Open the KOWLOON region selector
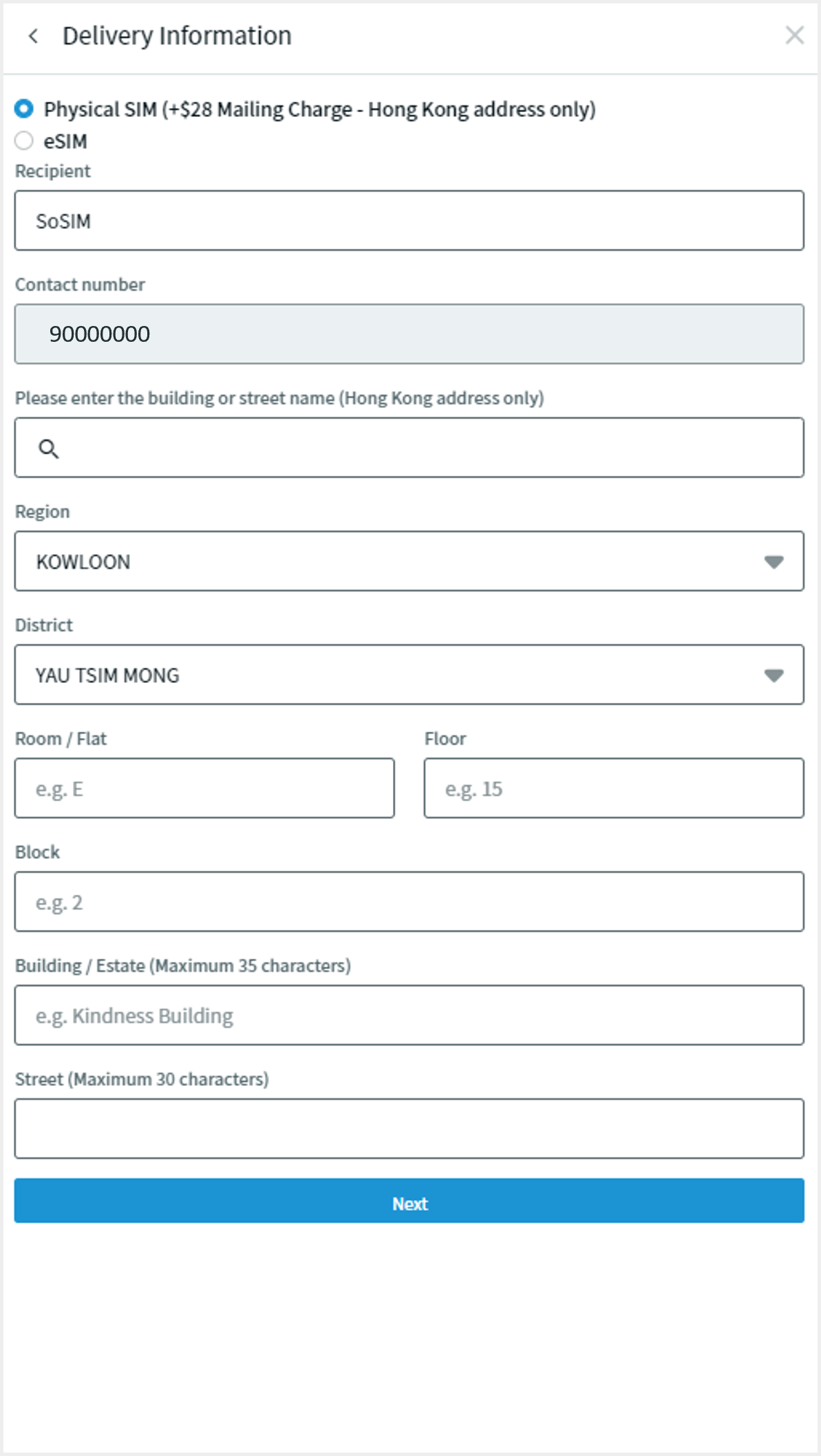Image resolution: width=821 pixels, height=1456 pixels. tap(385, 561)
